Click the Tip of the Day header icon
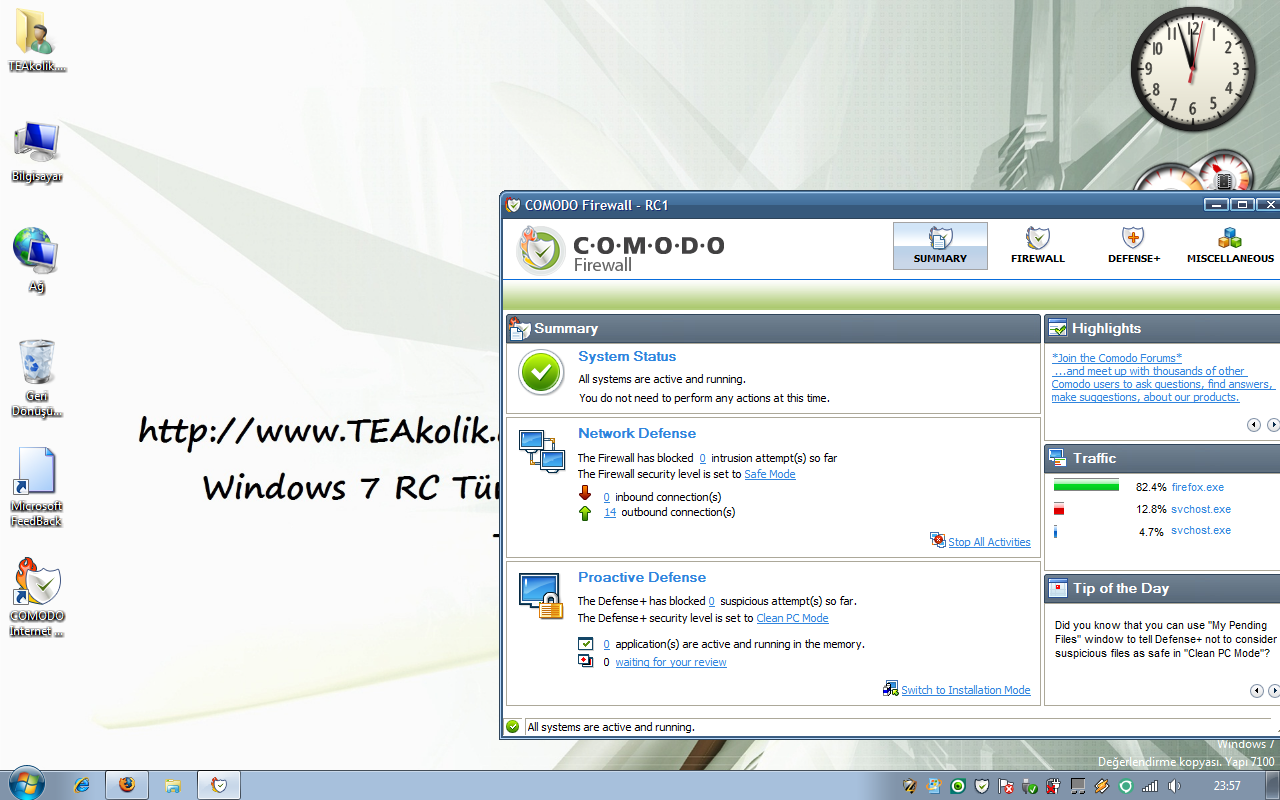The image size is (1280, 800). 1058,588
